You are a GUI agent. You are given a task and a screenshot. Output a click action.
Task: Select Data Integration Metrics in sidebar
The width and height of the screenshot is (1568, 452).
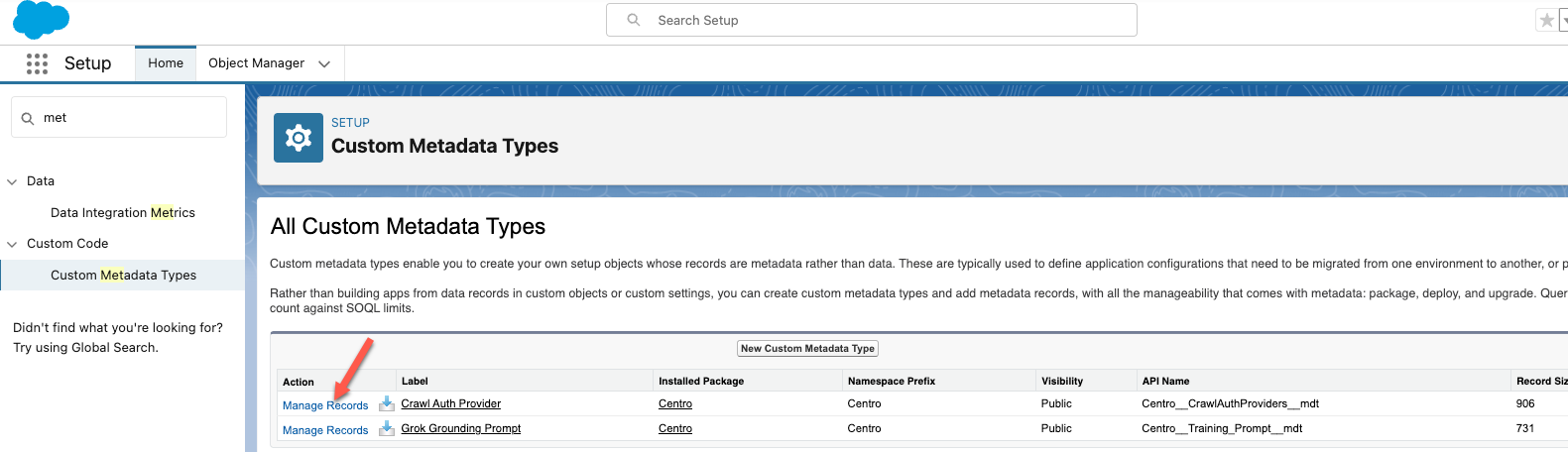click(x=123, y=212)
